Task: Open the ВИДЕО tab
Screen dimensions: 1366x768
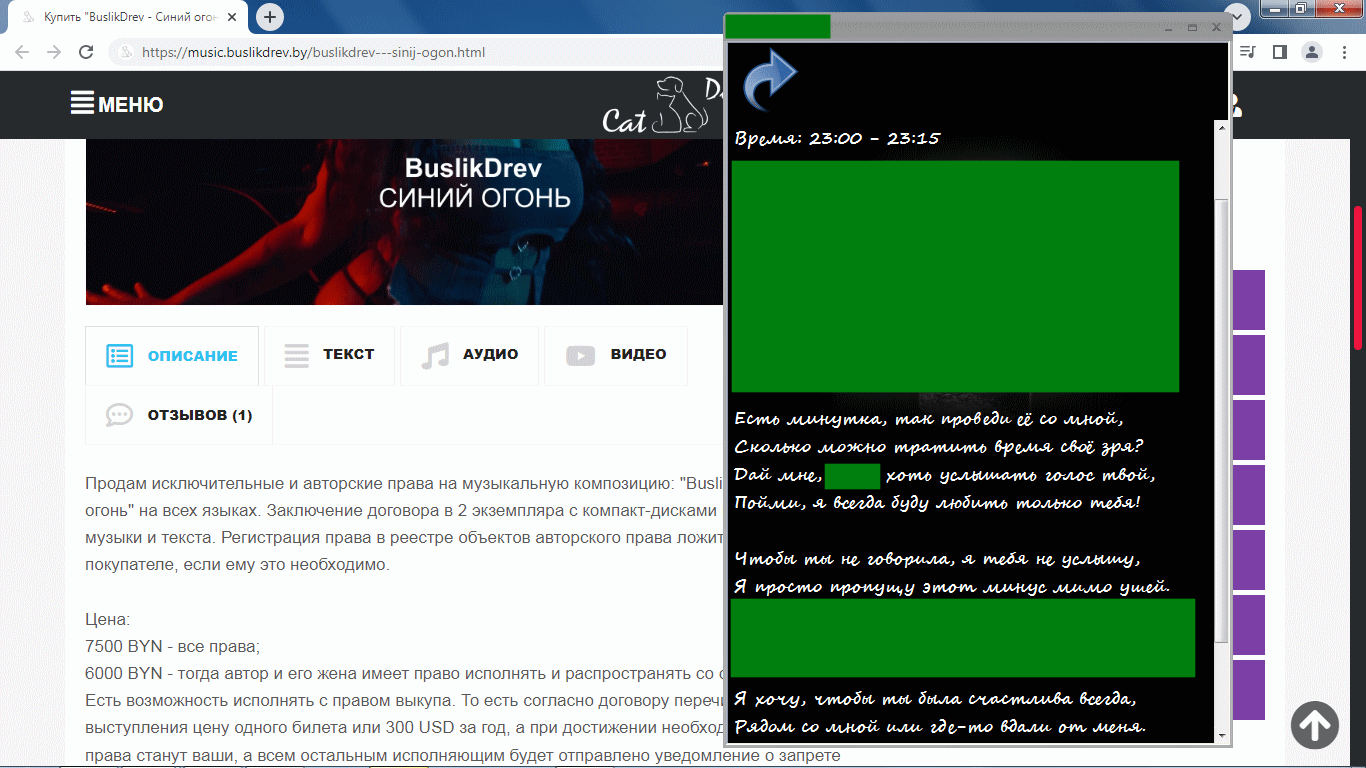Action: point(616,355)
